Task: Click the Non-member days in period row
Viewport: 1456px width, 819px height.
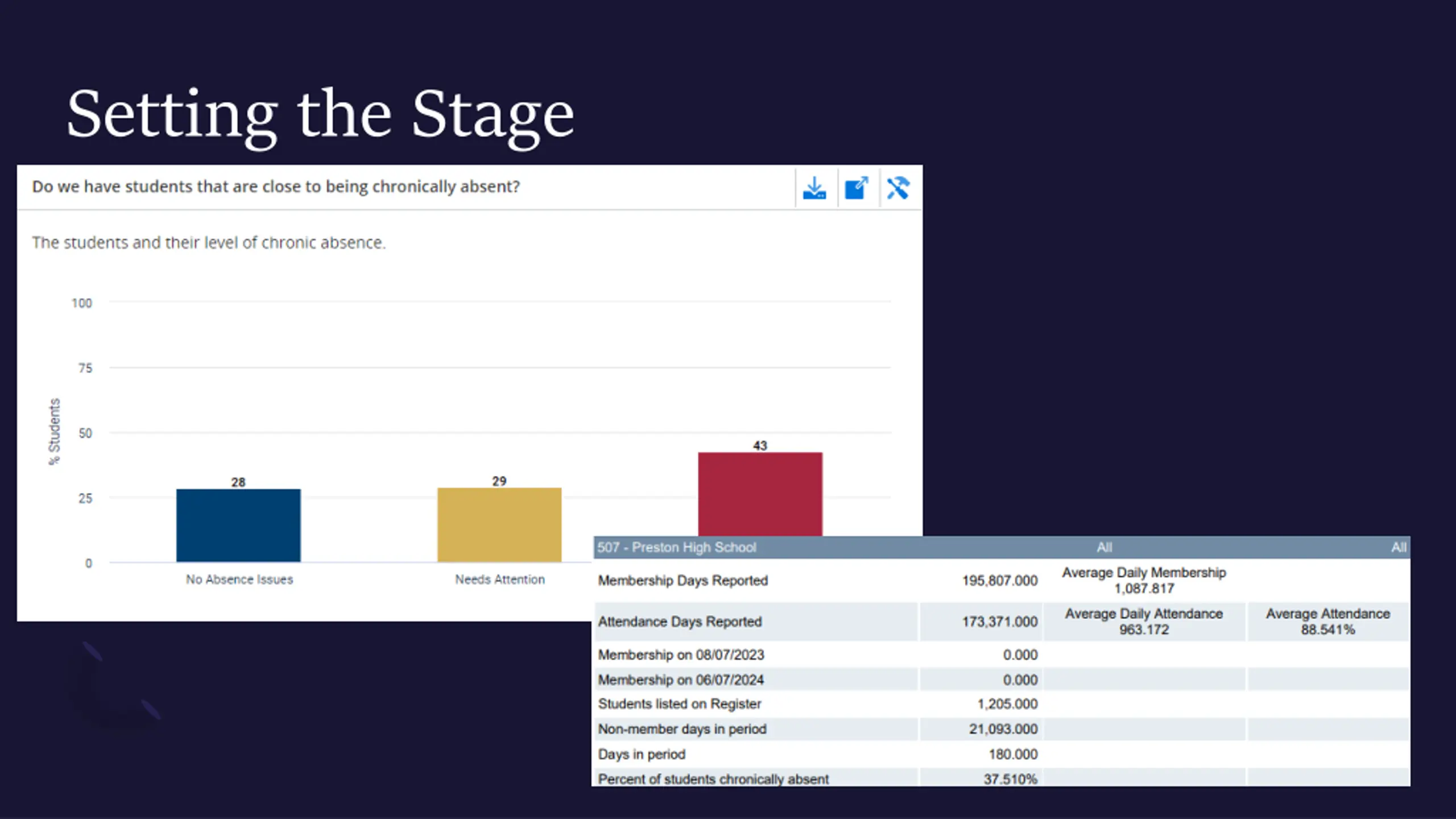Action: click(818, 729)
